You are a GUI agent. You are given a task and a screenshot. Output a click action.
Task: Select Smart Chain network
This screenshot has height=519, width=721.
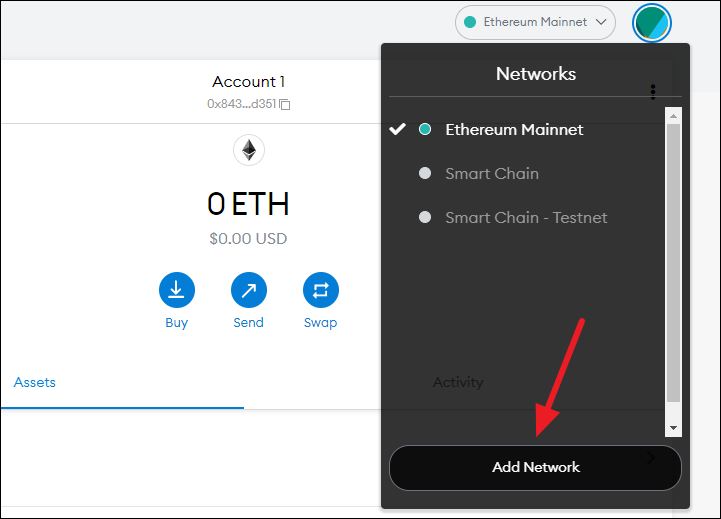492,173
